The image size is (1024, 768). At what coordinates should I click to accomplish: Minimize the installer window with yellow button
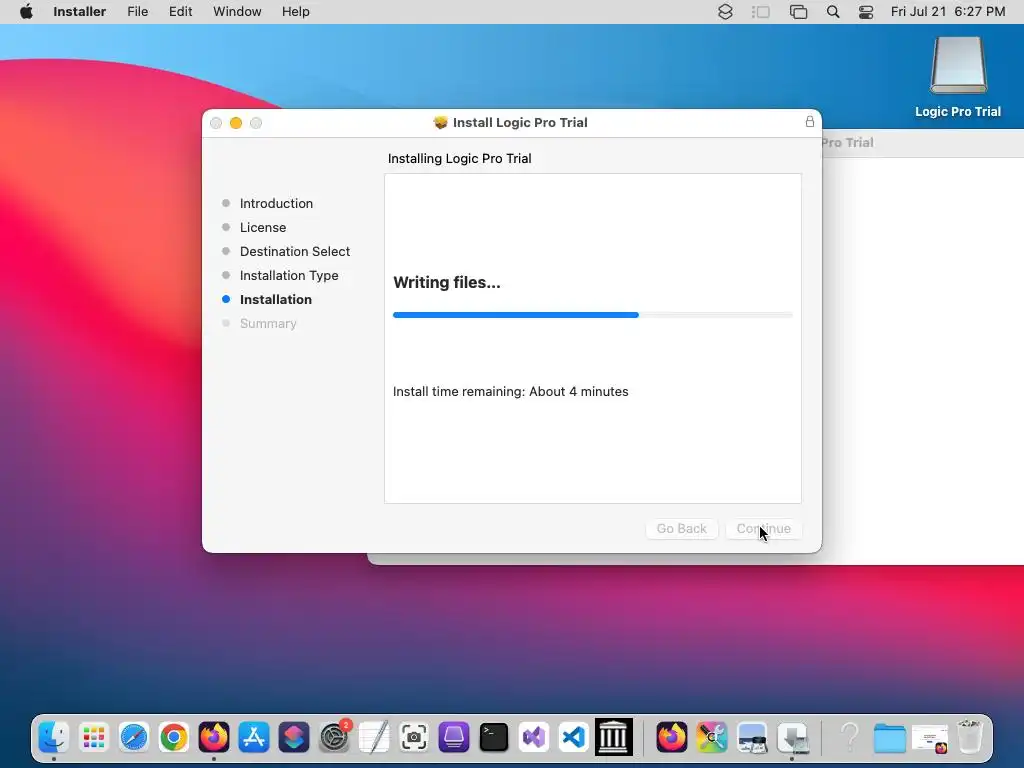tap(236, 123)
